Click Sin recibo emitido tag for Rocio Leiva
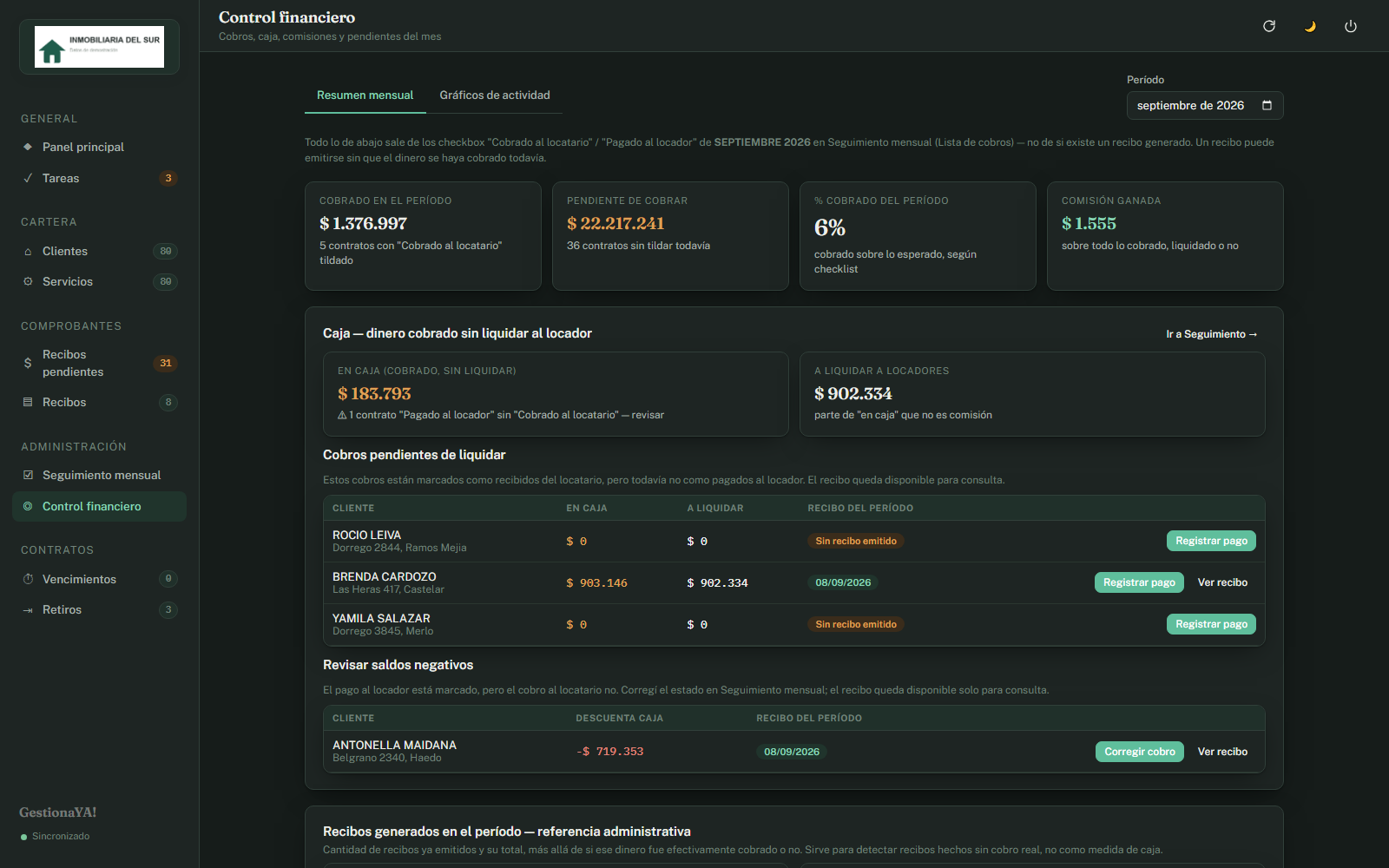The image size is (1389, 868). click(x=856, y=541)
